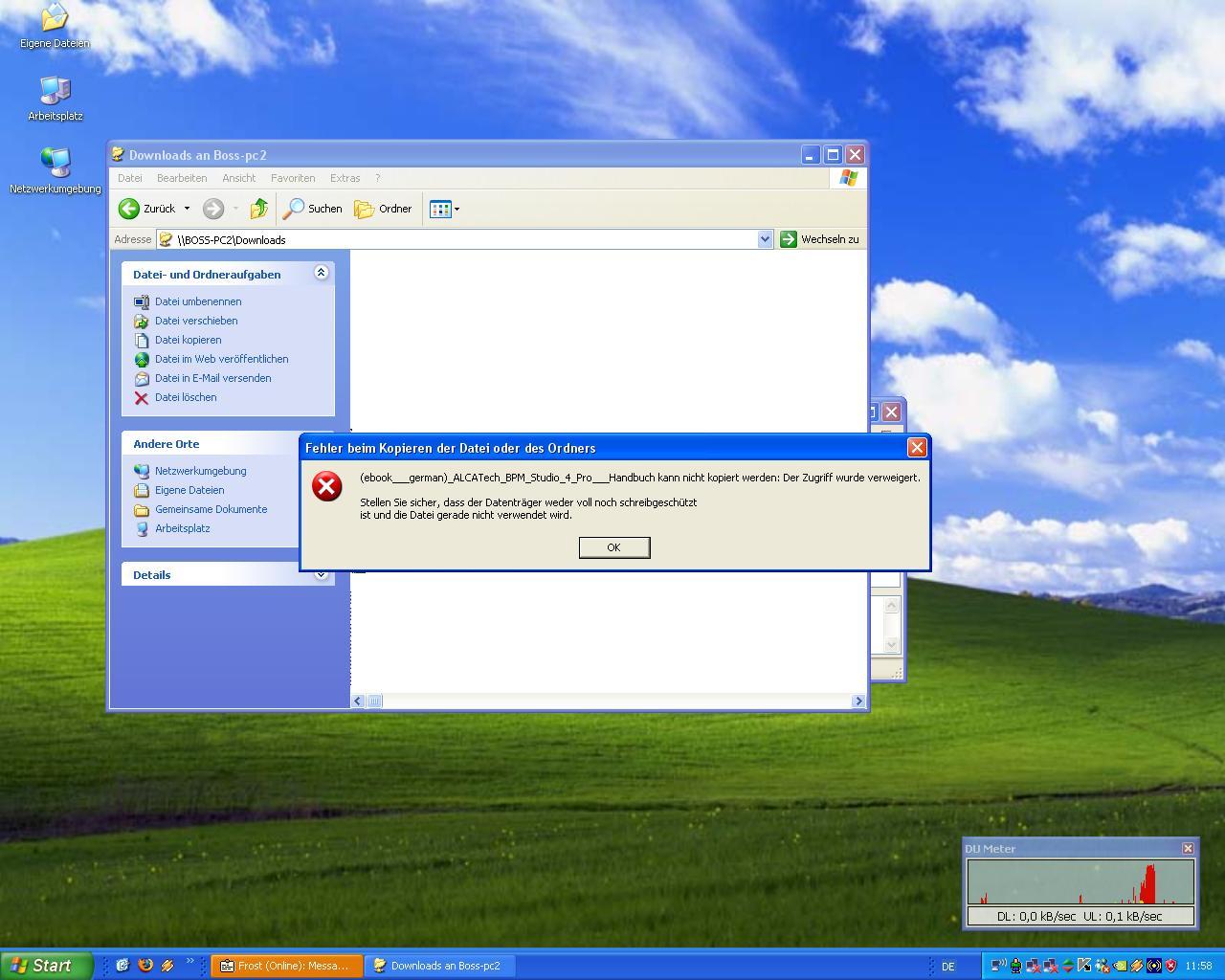This screenshot has width=1225, height=980.
Task: Open the Start menu
Action: click(46, 966)
